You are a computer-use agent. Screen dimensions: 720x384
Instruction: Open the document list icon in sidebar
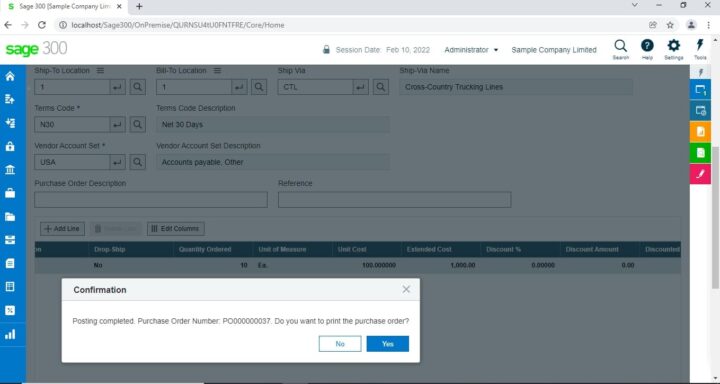click(x=10, y=264)
